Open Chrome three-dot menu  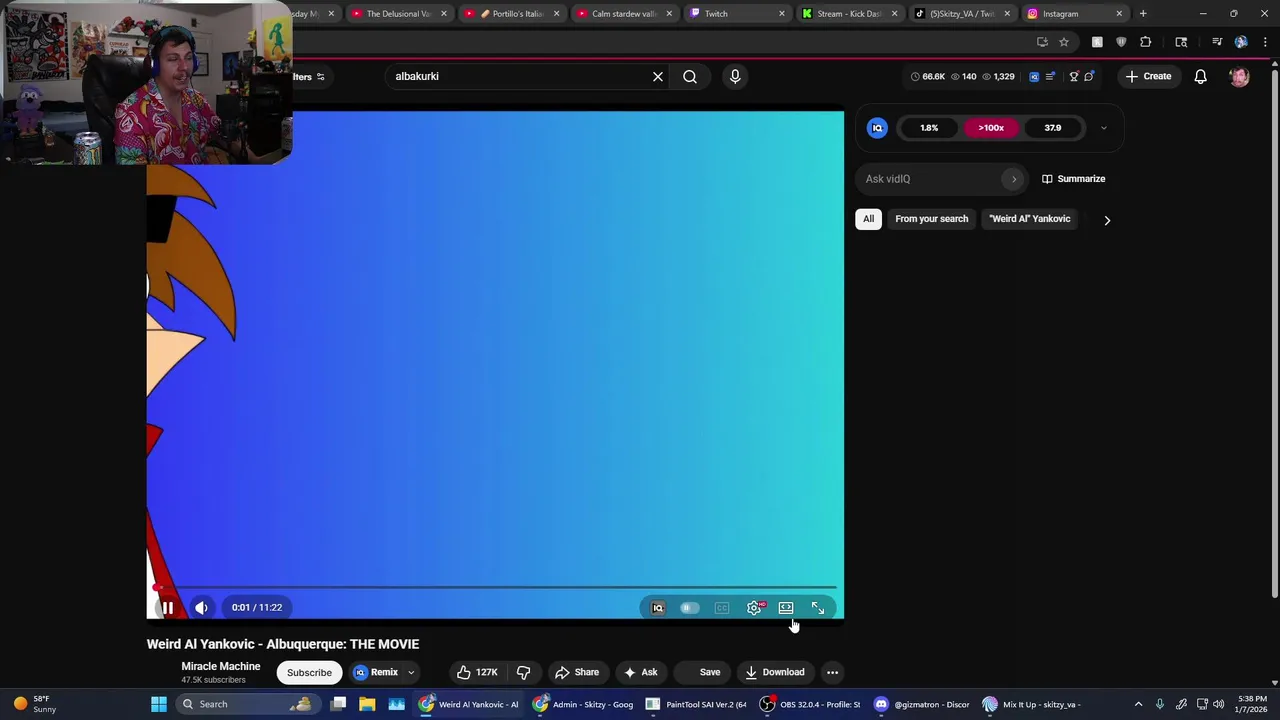[x=1265, y=42]
